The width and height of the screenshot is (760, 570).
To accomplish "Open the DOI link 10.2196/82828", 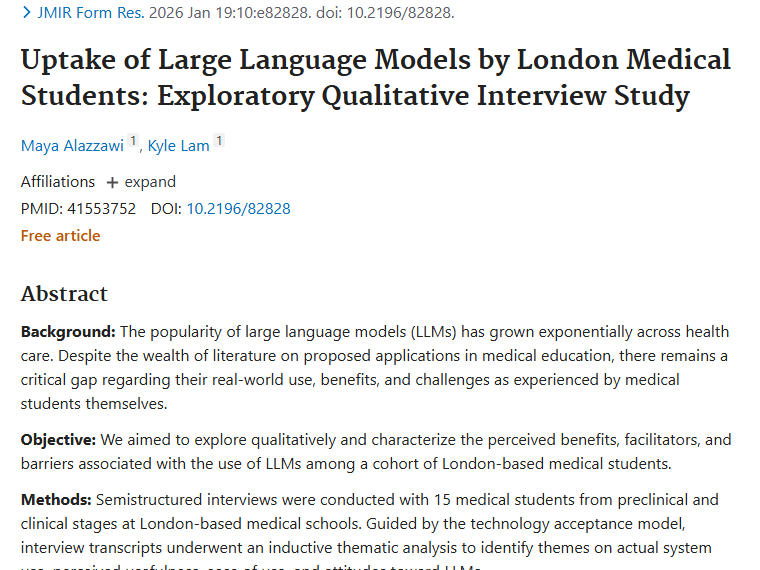I will click(x=238, y=209).
